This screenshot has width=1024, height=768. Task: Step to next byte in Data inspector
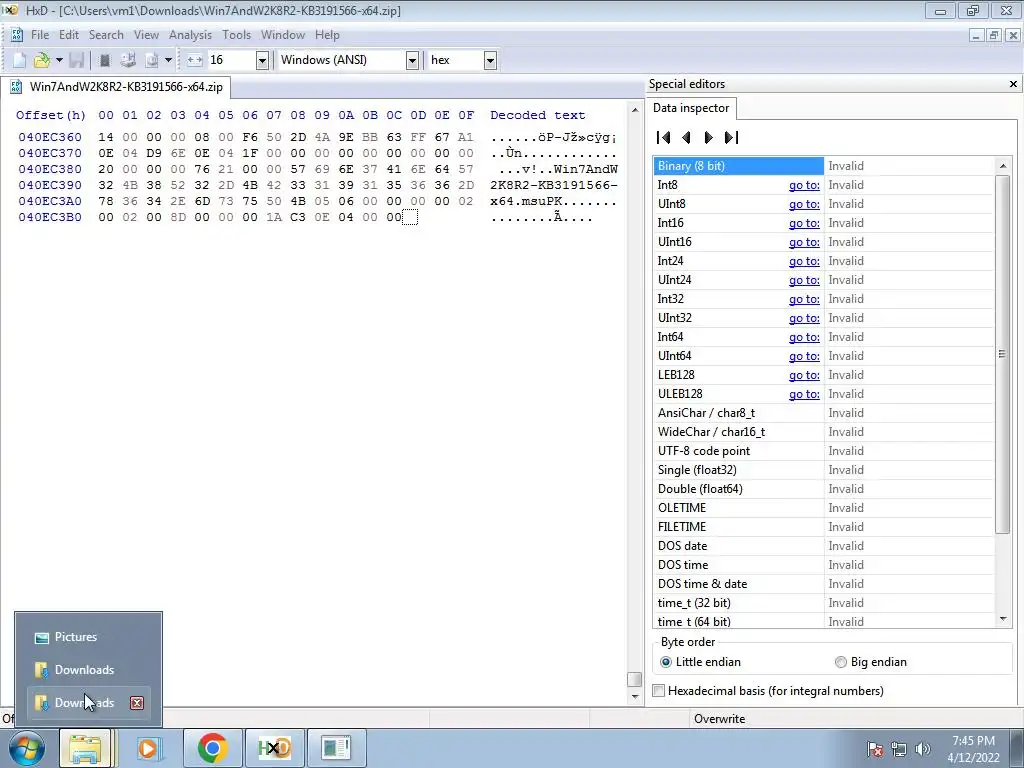tap(709, 137)
